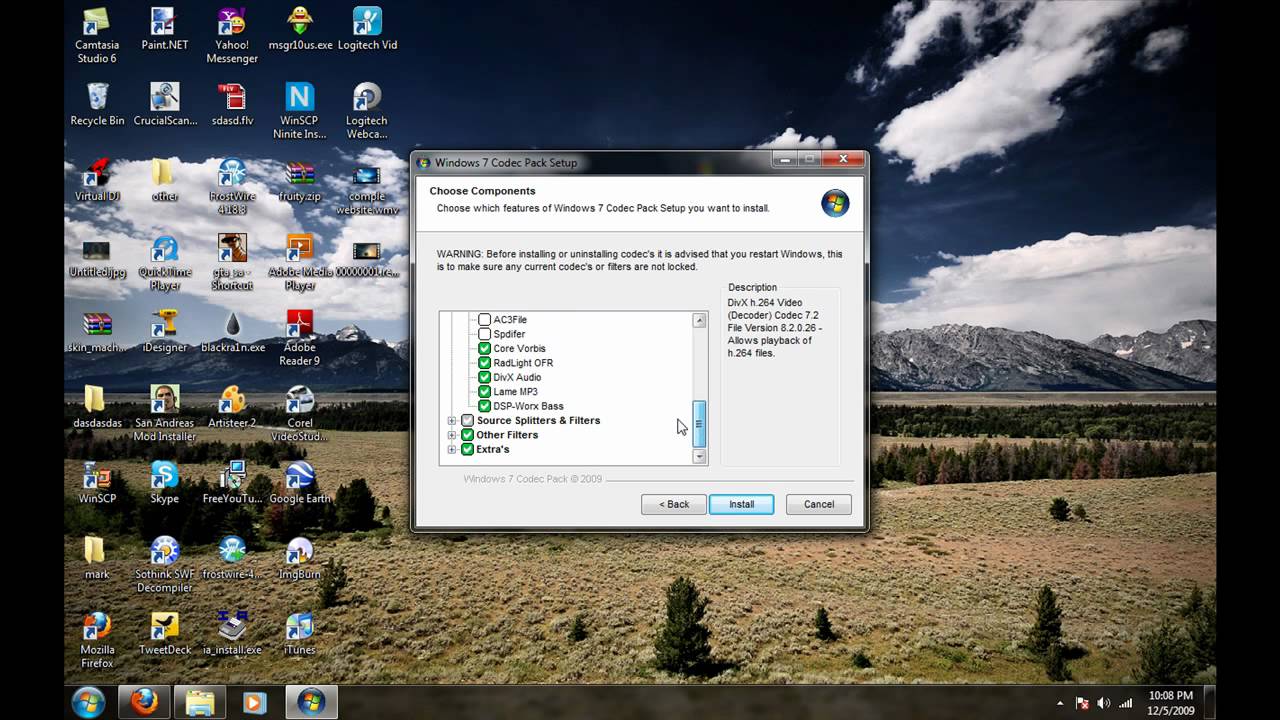Image resolution: width=1280 pixels, height=720 pixels.
Task: Select the sdasd.flv desktop file
Action: tap(232, 104)
